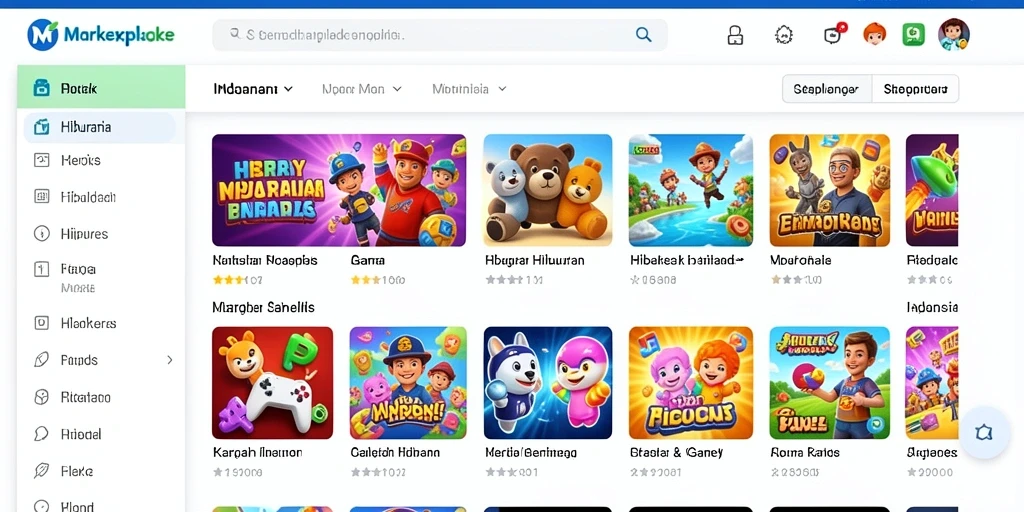
Task: Click the Margber Sahellis section heading
Action: [x=263, y=307]
